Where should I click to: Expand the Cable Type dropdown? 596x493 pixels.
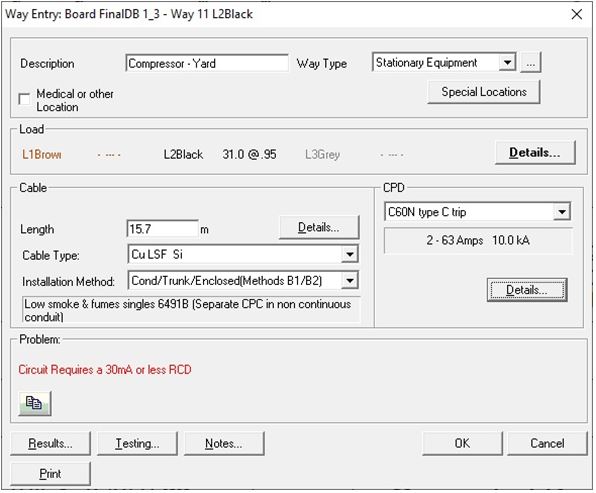[x=349, y=254]
